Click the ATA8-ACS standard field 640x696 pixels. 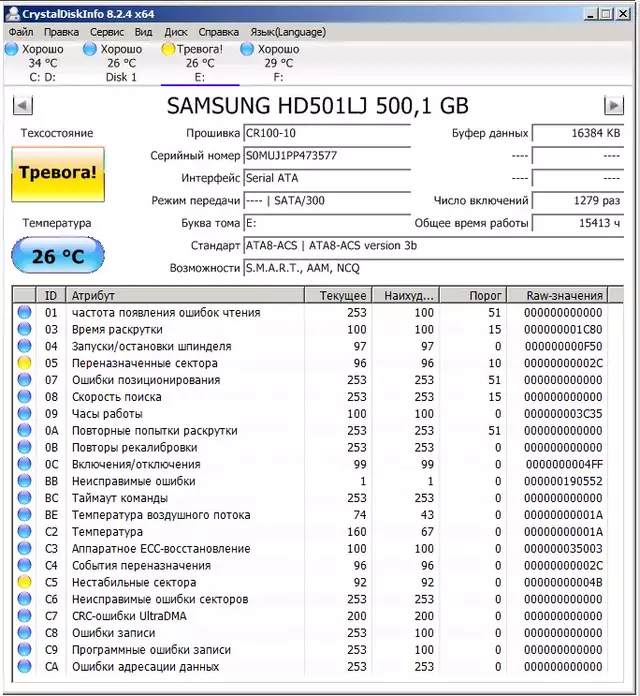[x=434, y=245]
